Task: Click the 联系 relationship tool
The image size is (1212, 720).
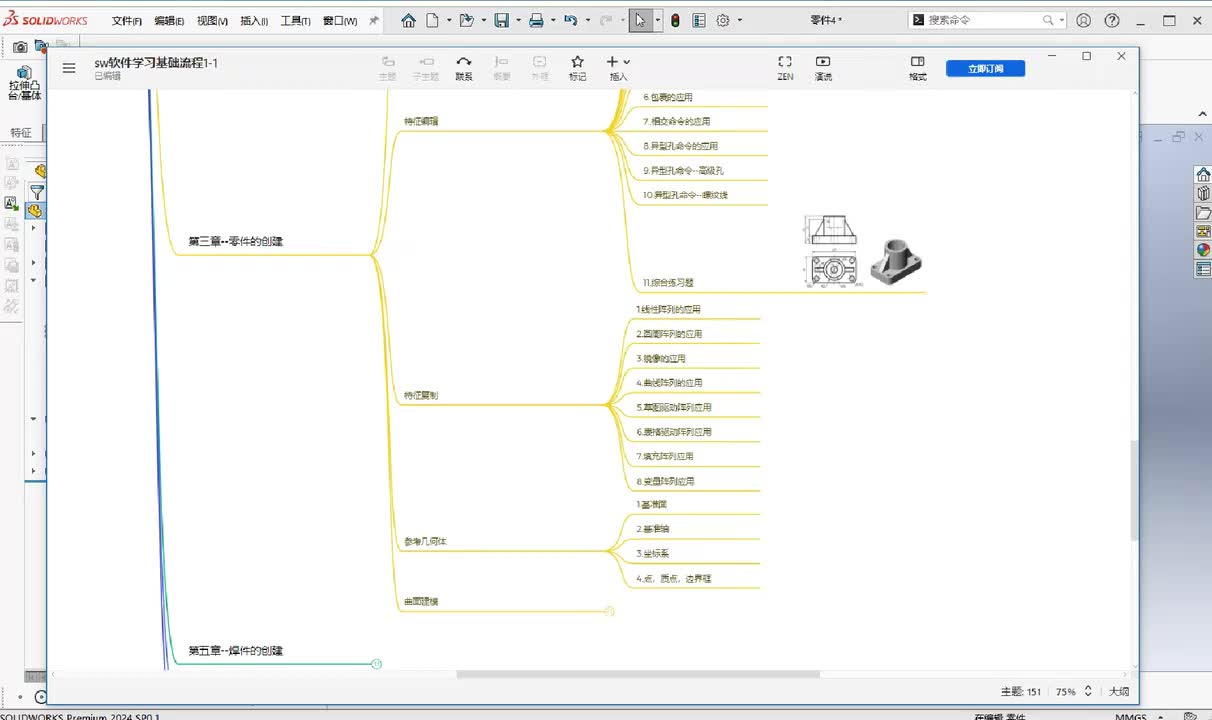Action: tap(464, 67)
